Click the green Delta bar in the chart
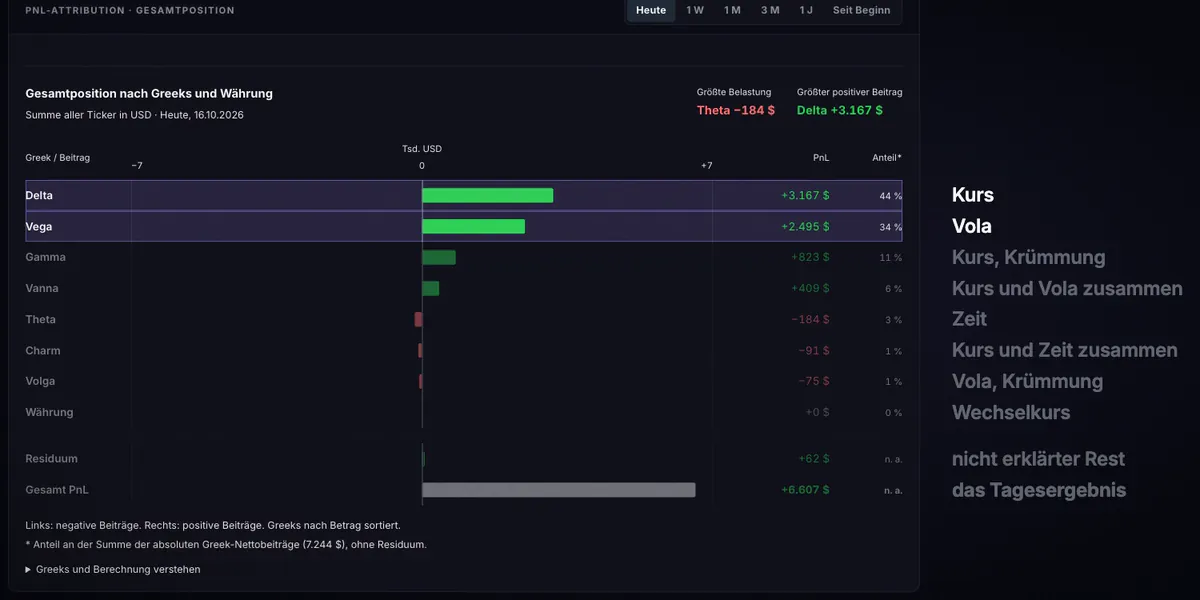Screen dimensions: 1200x600 (488, 196)
